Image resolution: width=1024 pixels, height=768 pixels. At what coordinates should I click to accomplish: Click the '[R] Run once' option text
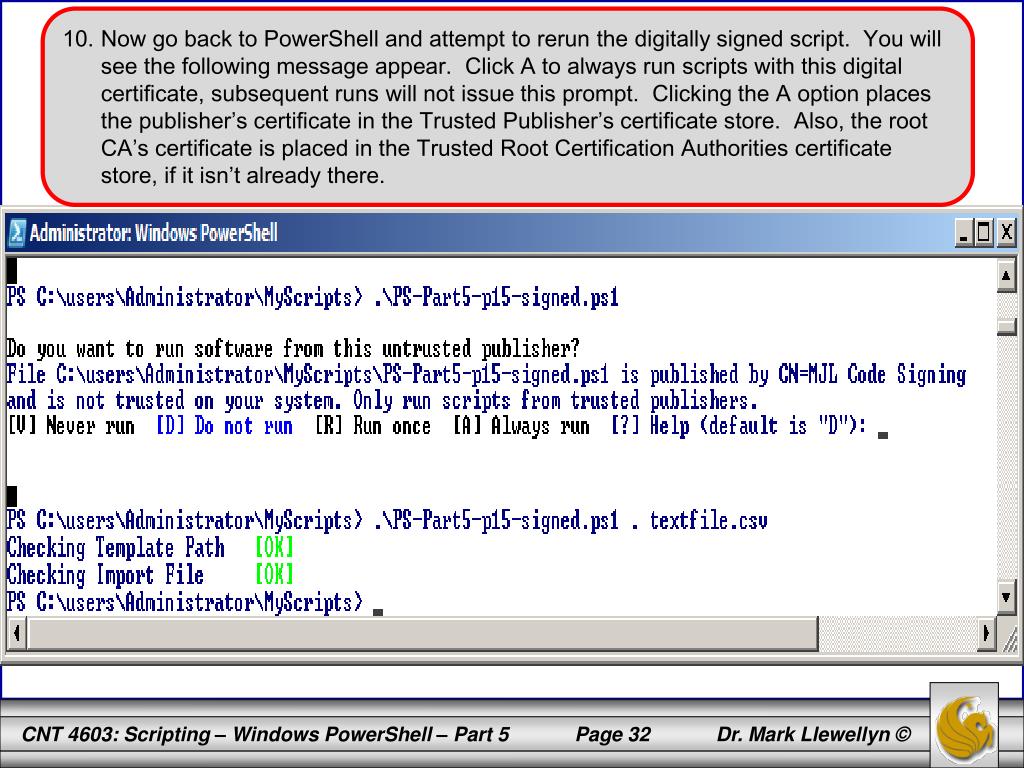coord(372,426)
